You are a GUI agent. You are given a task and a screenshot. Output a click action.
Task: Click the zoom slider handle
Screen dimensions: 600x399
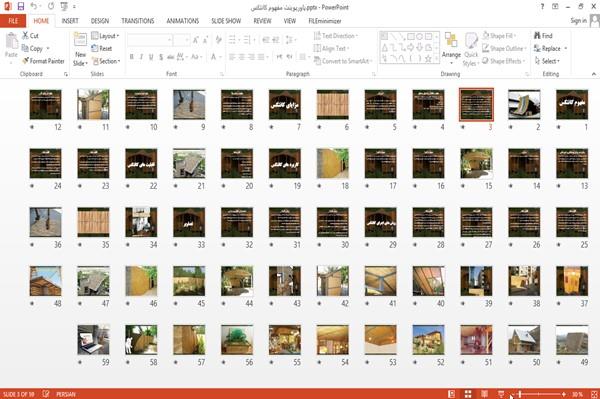coord(520,394)
